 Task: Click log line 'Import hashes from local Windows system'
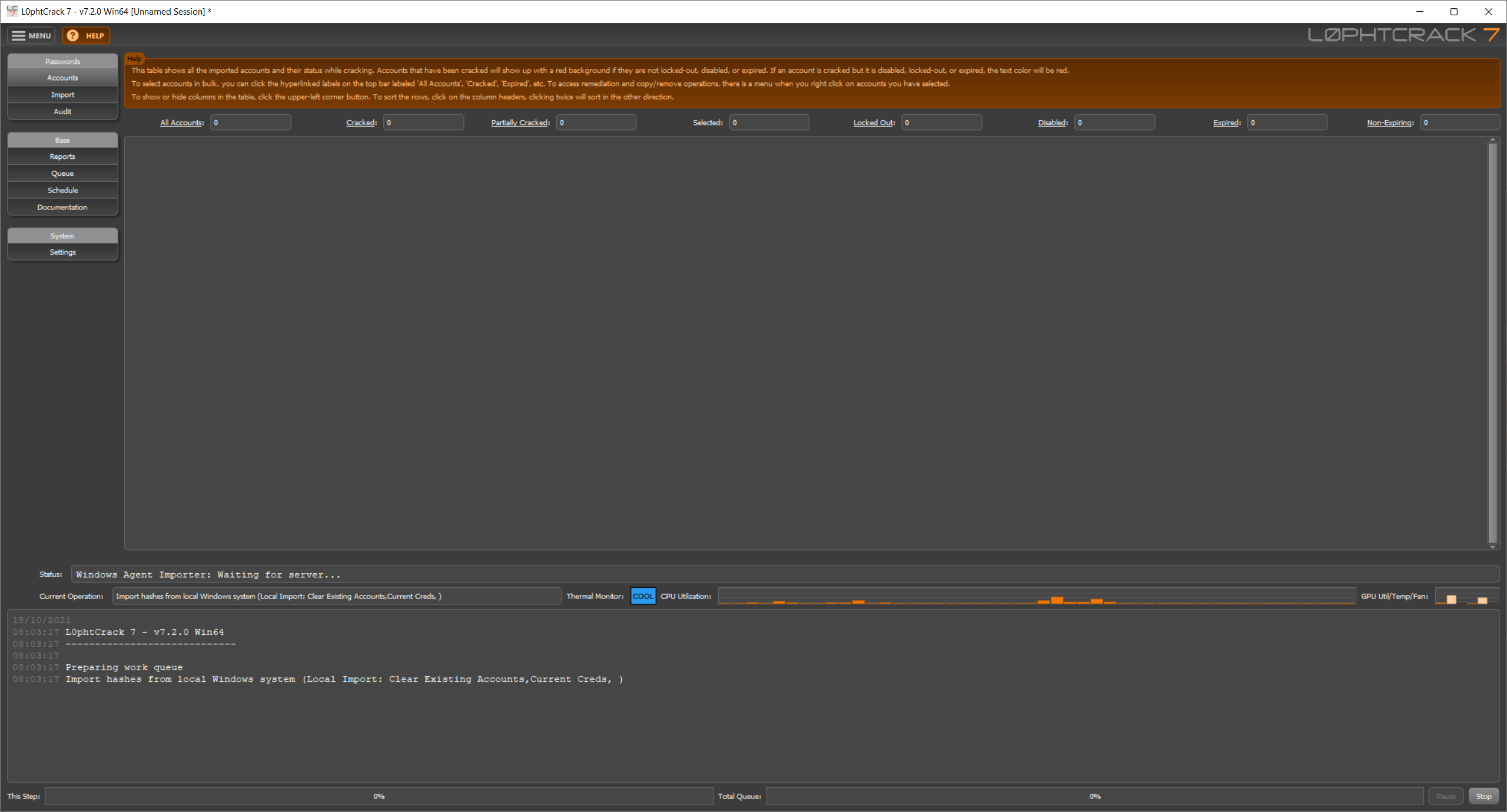[344, 679]
